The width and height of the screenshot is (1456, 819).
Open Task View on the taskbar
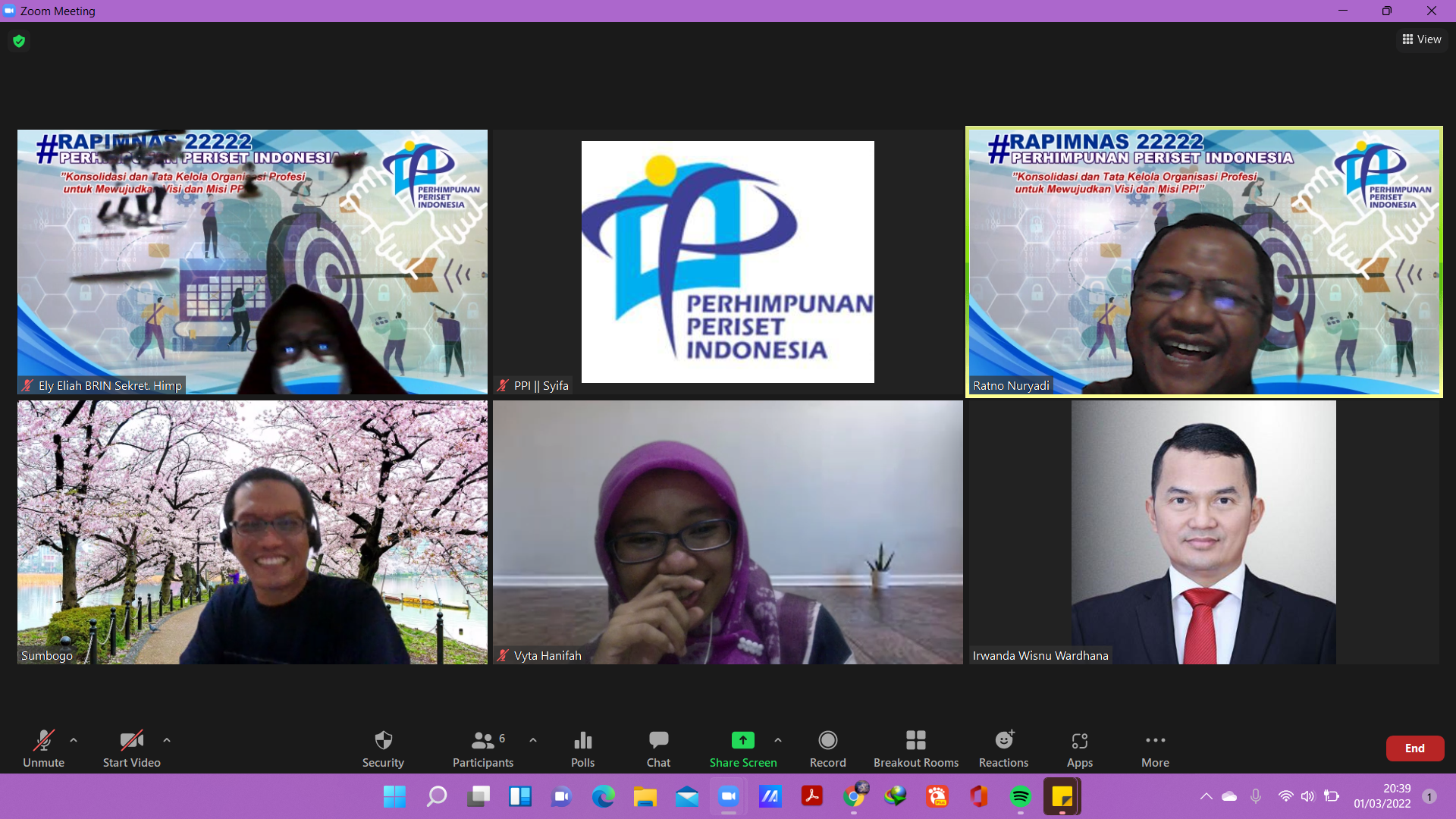479,796
